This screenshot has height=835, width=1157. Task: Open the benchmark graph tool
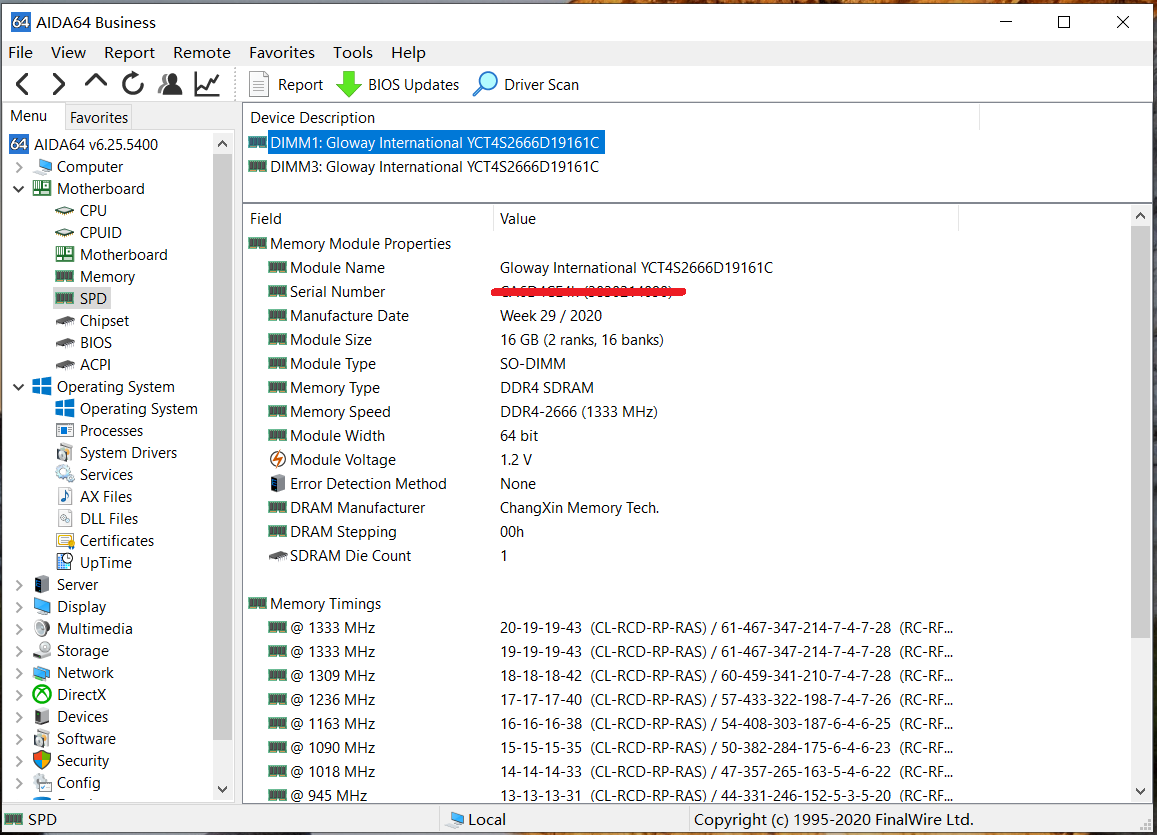tap(206, 84)
